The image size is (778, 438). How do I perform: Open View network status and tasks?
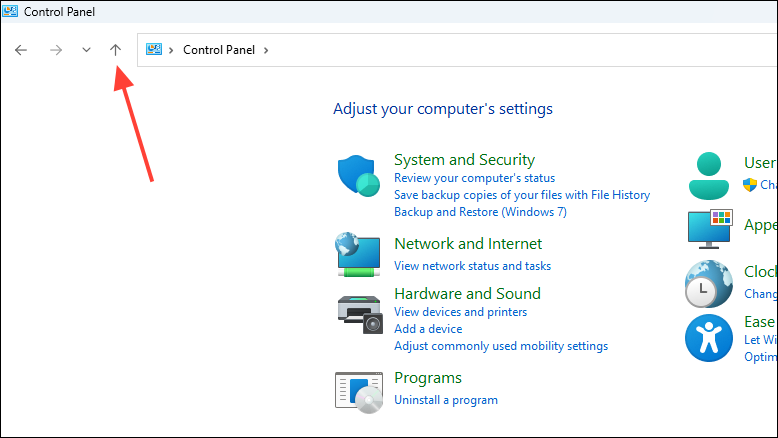pos(472,266)
